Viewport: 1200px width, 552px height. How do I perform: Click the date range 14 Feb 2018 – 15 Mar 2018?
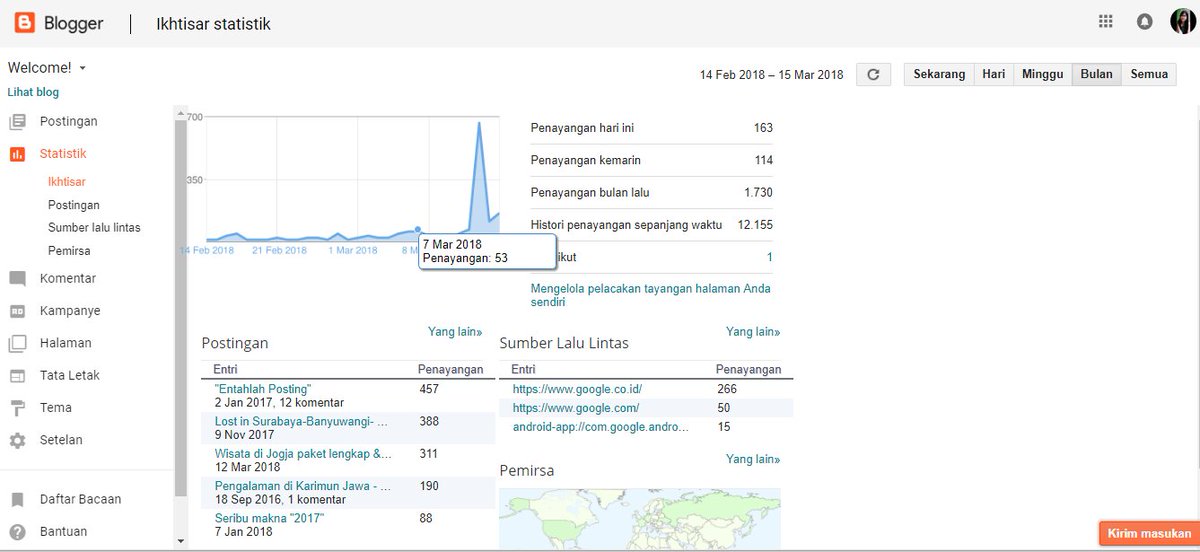(x=772, y=75)
